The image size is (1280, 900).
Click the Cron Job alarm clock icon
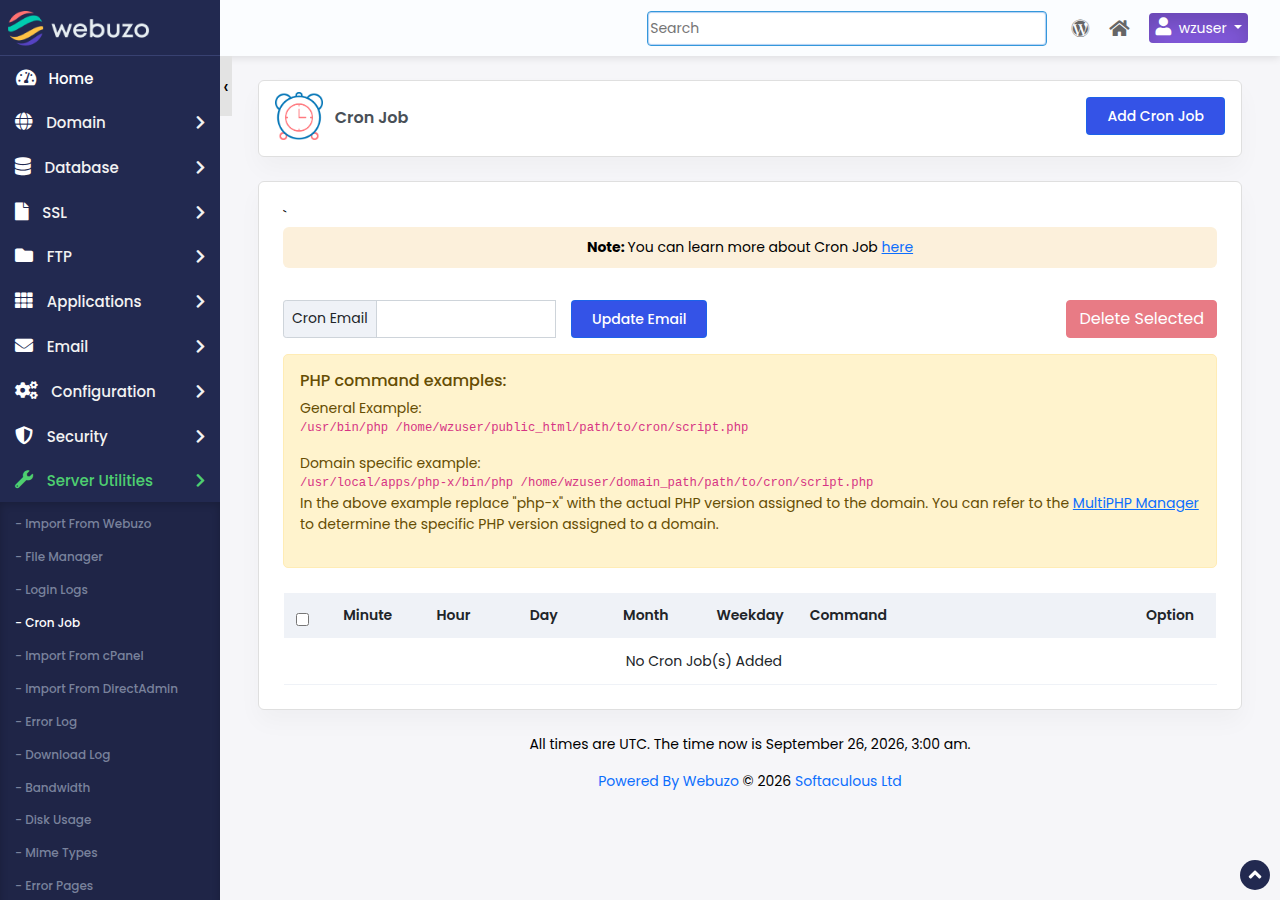pyautogui.click(x=299, y=116)
